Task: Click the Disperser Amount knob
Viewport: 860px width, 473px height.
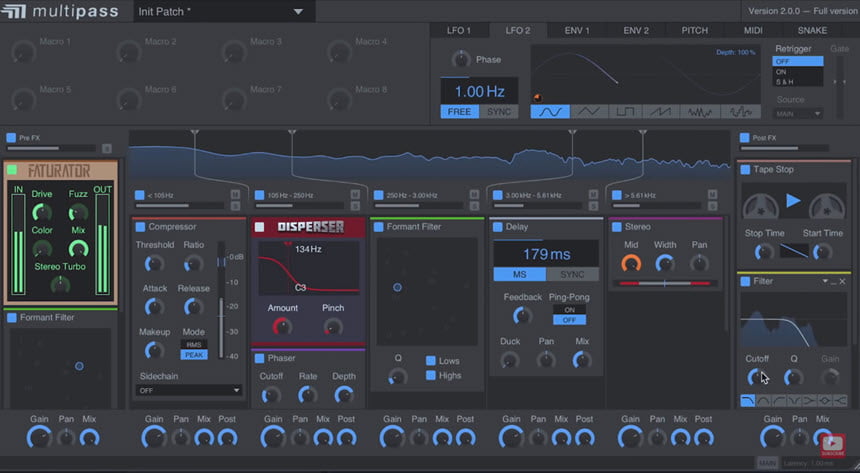Action: pos(282,326)
